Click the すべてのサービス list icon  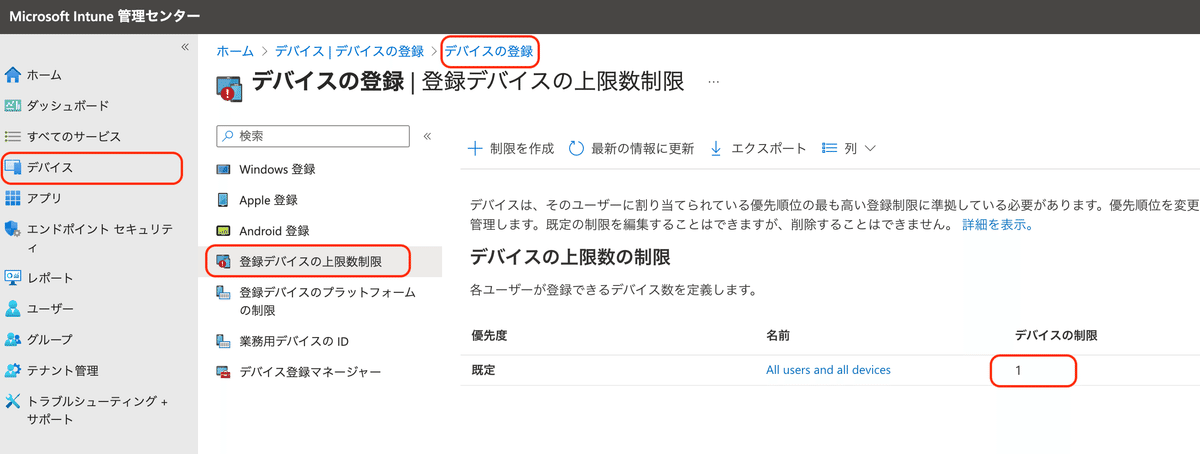[13, 136]
